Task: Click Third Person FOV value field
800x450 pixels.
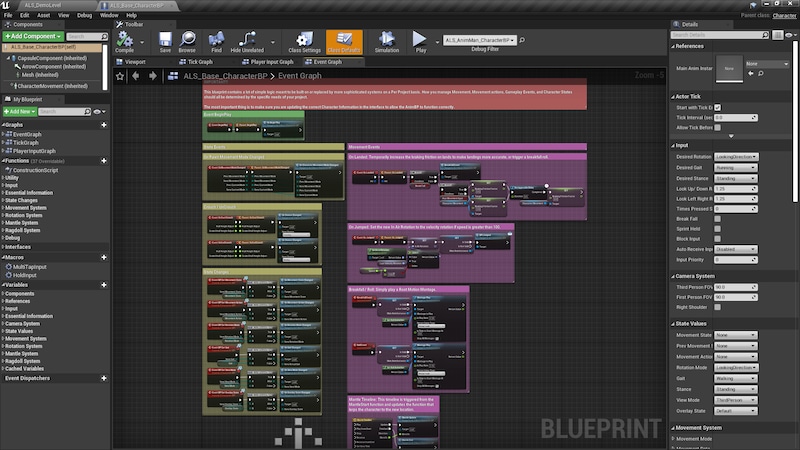Action: tap(735, 287)
